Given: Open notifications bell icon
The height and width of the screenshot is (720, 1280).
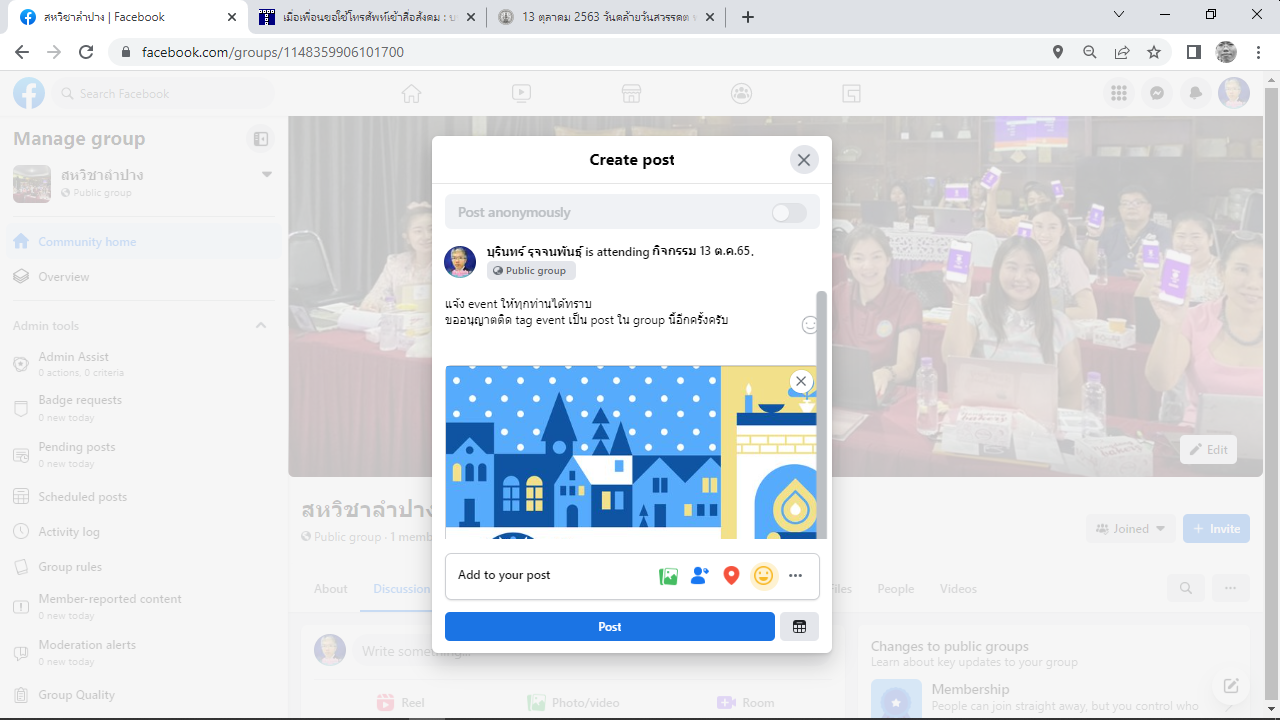Looking at the screenshot, I should pyautogui.click(x=1195, y=93).
